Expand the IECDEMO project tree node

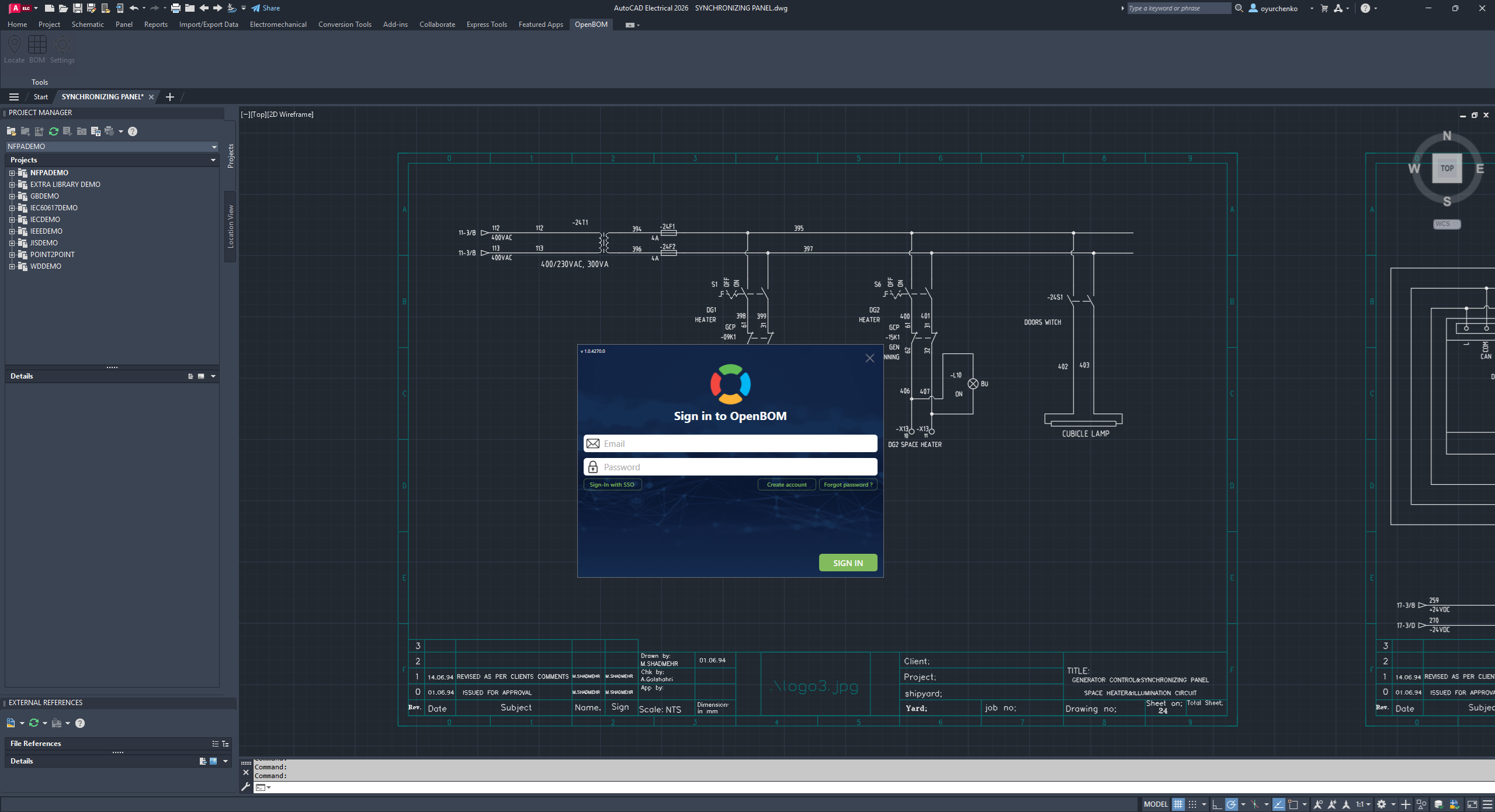pos(12,220)
